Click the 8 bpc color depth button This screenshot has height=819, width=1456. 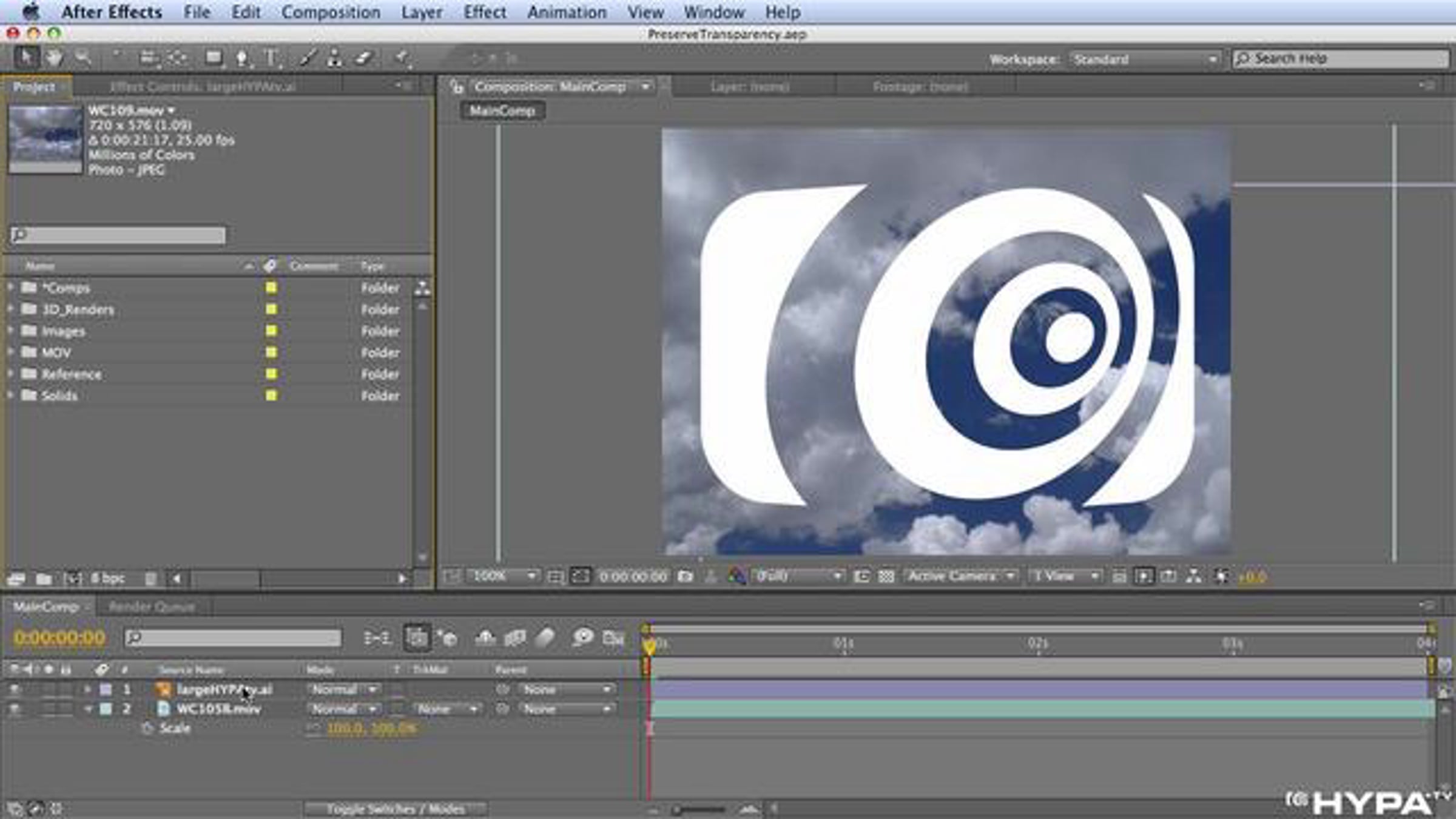pos(108,579)
